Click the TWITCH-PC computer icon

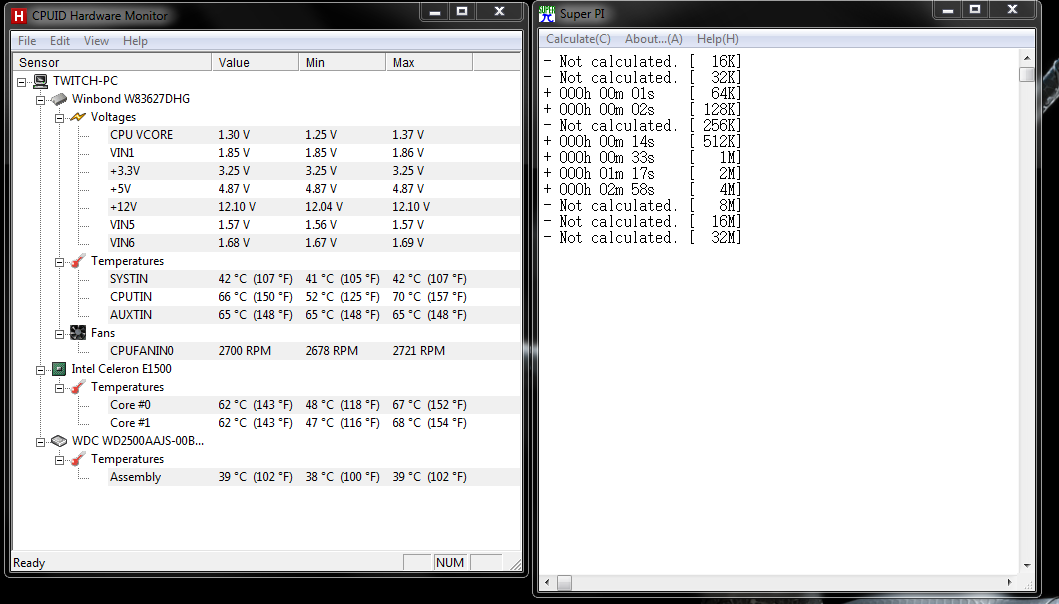(x=41, y=81)
